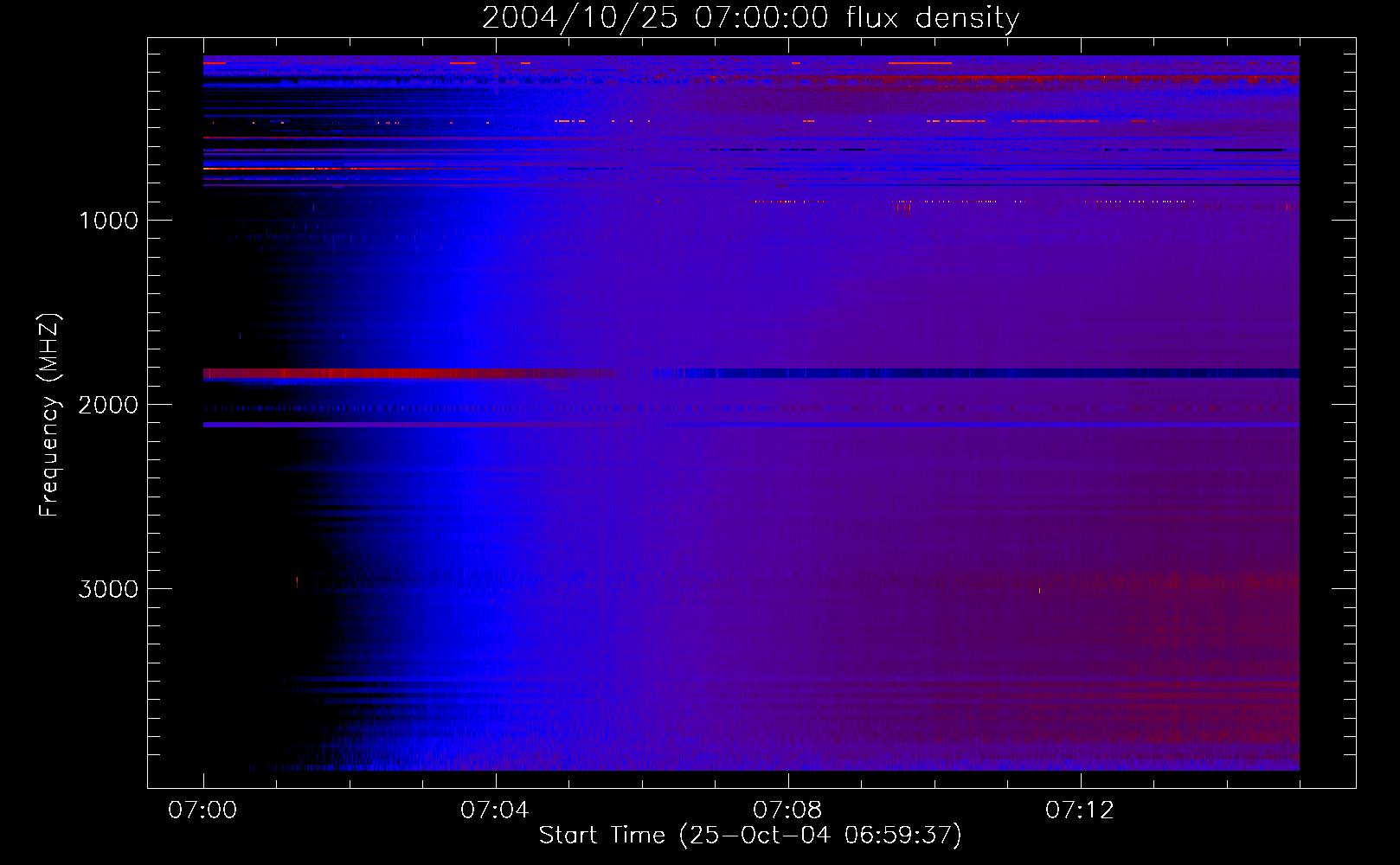Click the 07:00 time tick label
This screenshot has width=1400, height=865.
pos(202,811)
